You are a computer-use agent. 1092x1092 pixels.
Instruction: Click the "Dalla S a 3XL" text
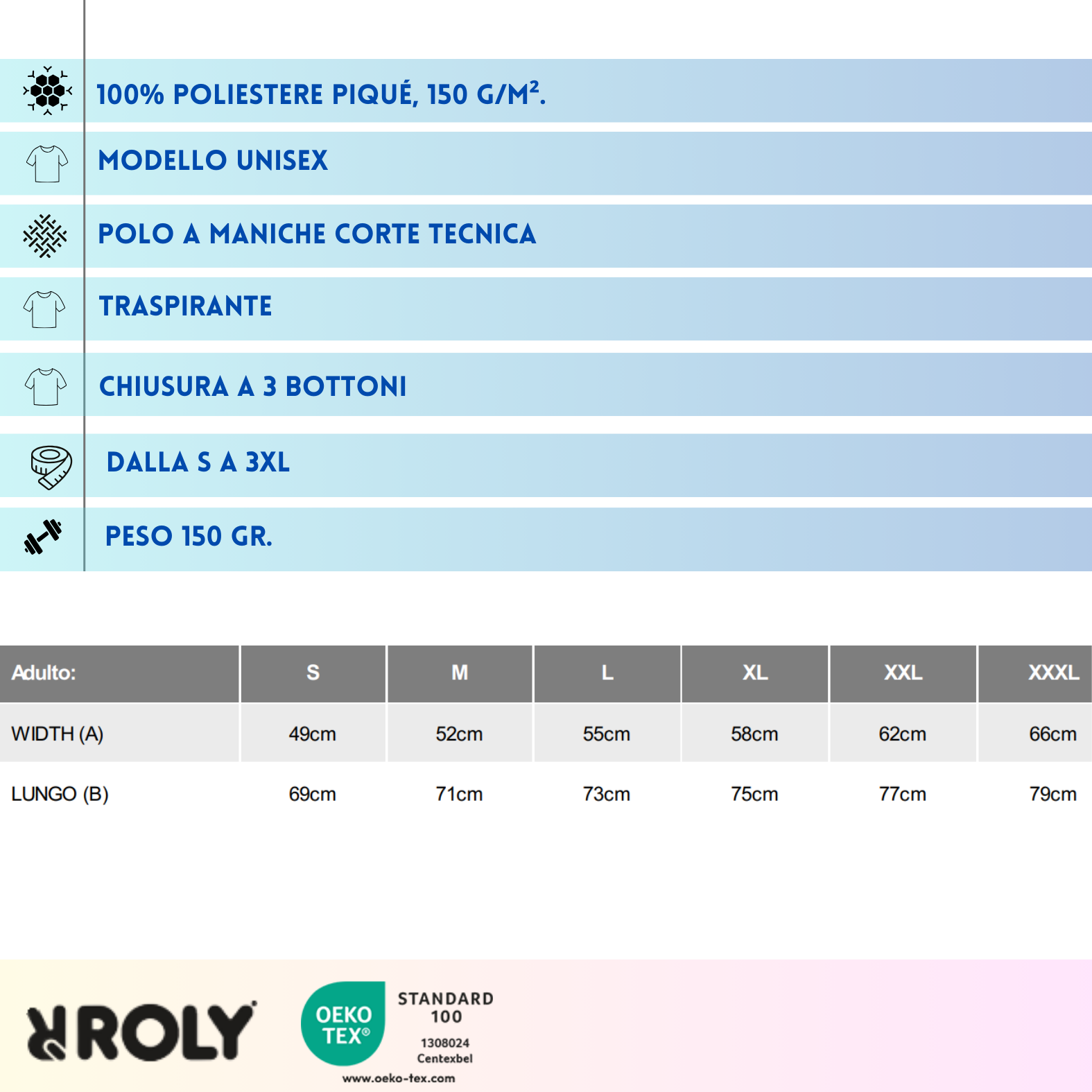(198, 462)
